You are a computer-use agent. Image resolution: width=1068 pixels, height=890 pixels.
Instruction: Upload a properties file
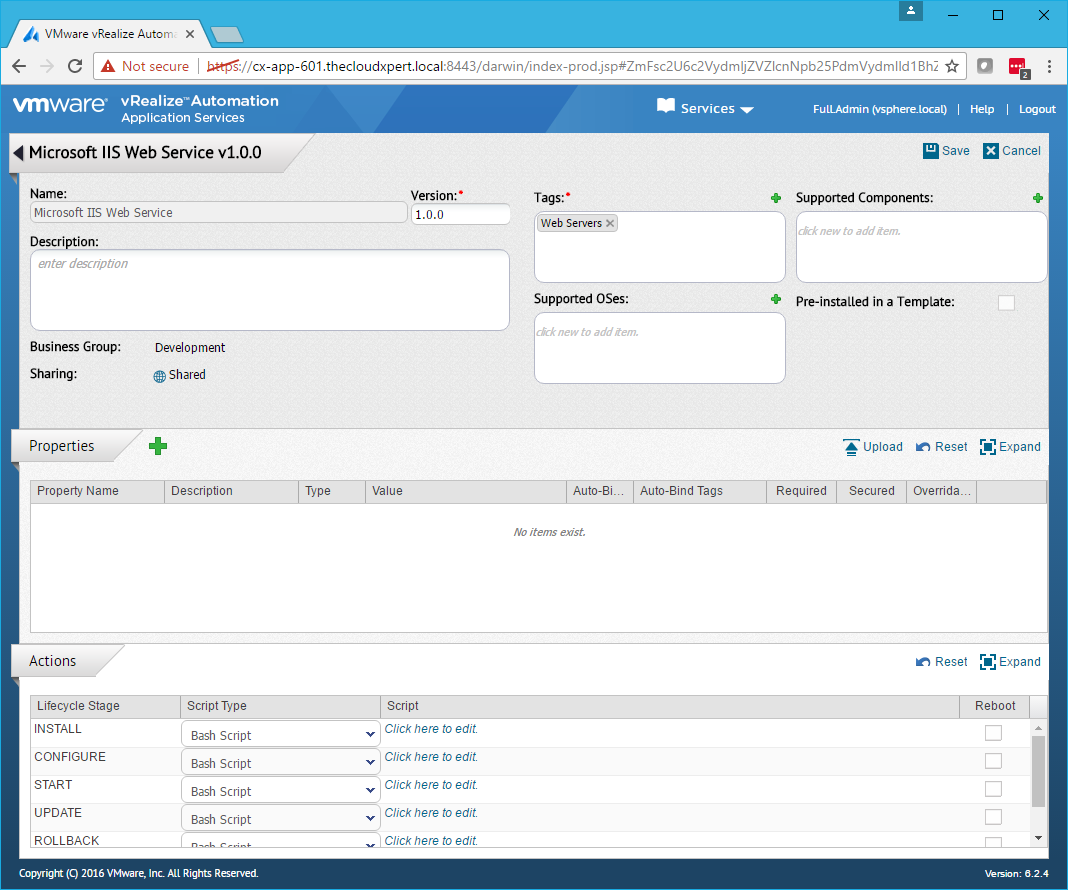872,447
